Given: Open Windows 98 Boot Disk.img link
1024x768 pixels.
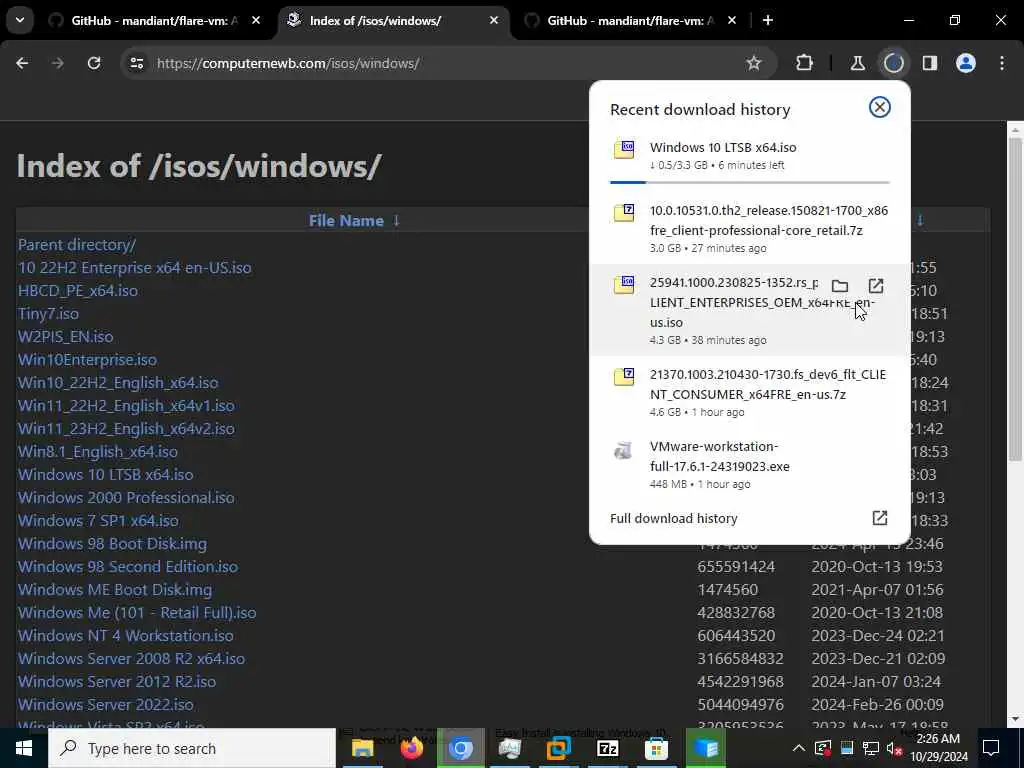Looking at the screenshot, I should (x=112, y=543).
